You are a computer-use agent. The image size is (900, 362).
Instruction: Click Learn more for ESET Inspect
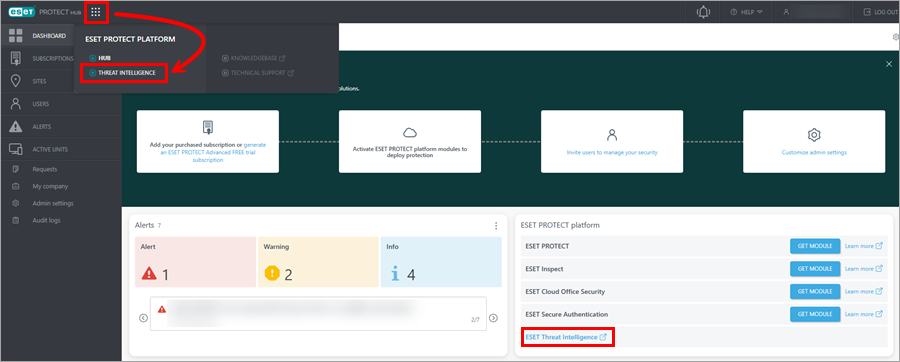point(864,268)
